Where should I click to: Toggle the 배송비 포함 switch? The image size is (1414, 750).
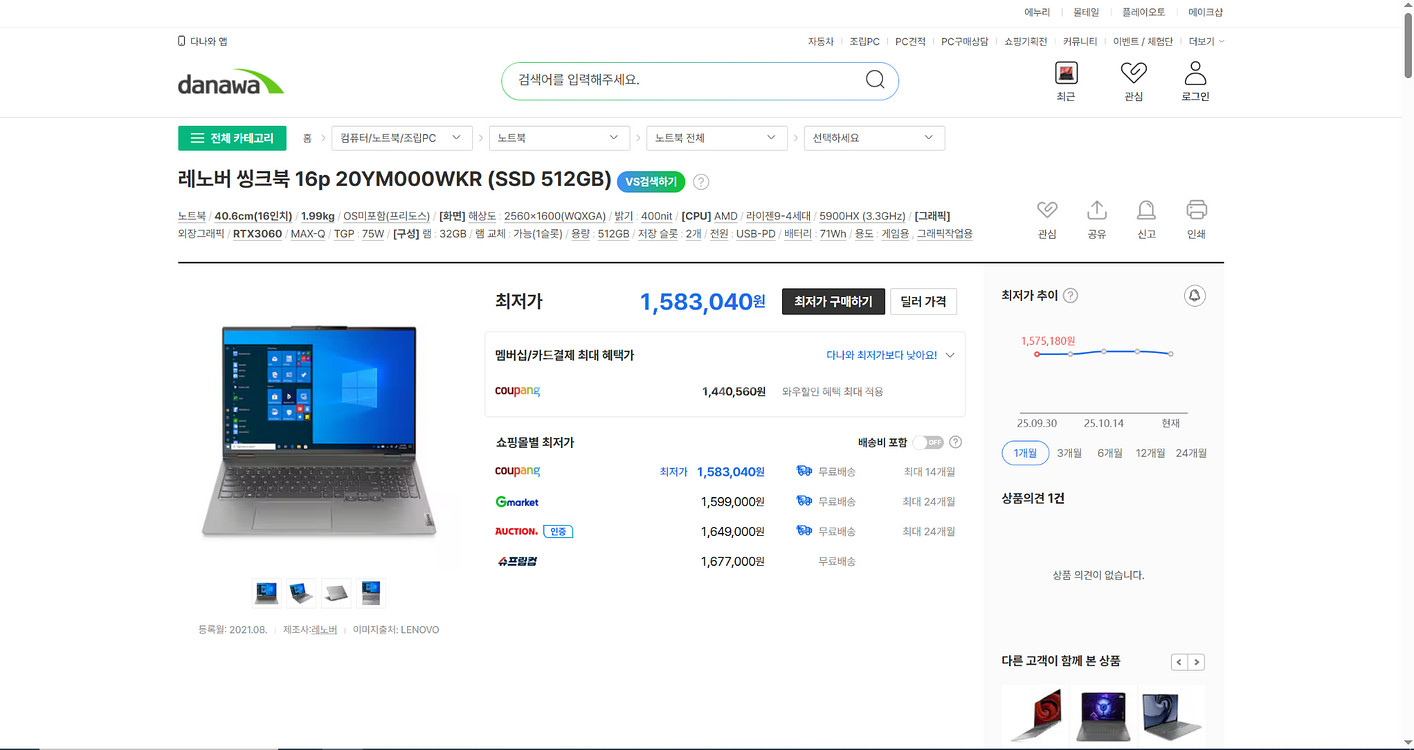click(x=927, y=442)
